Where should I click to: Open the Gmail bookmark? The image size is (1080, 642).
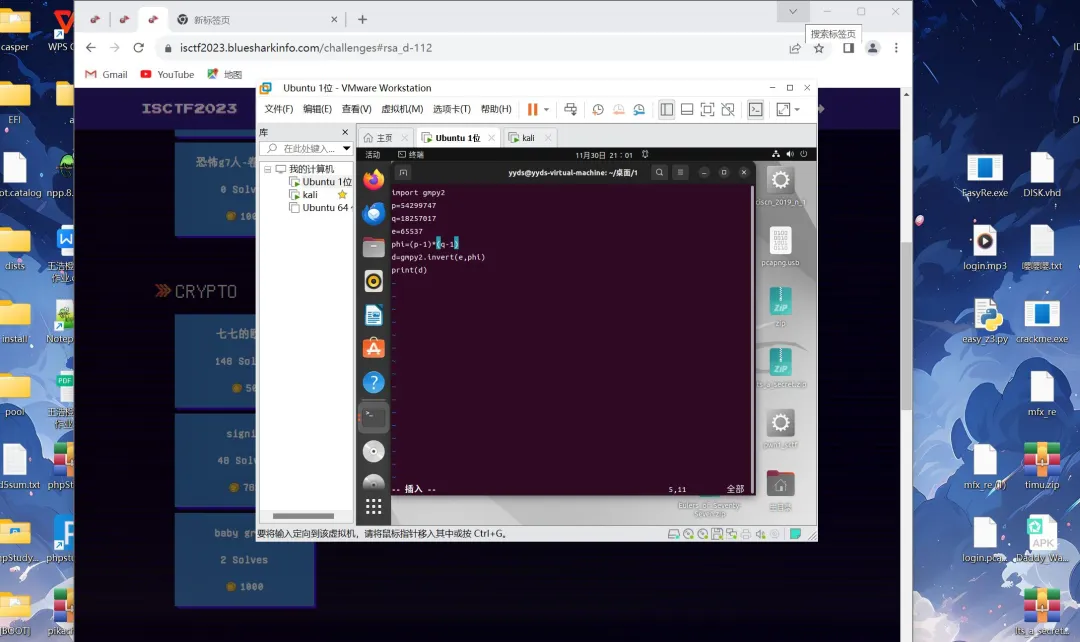click(x=106, y=74)
